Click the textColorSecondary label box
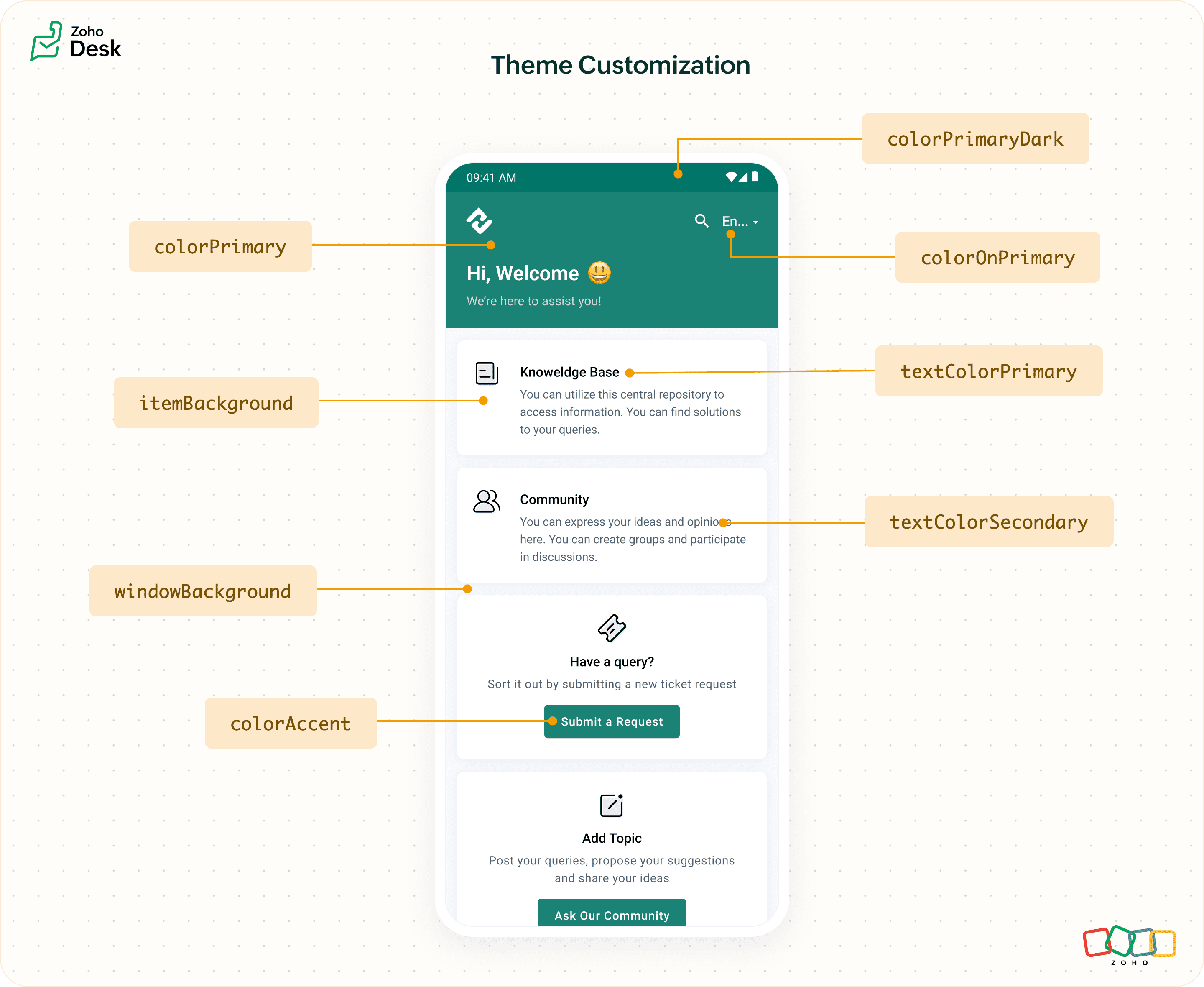 [x=988, y=522]
